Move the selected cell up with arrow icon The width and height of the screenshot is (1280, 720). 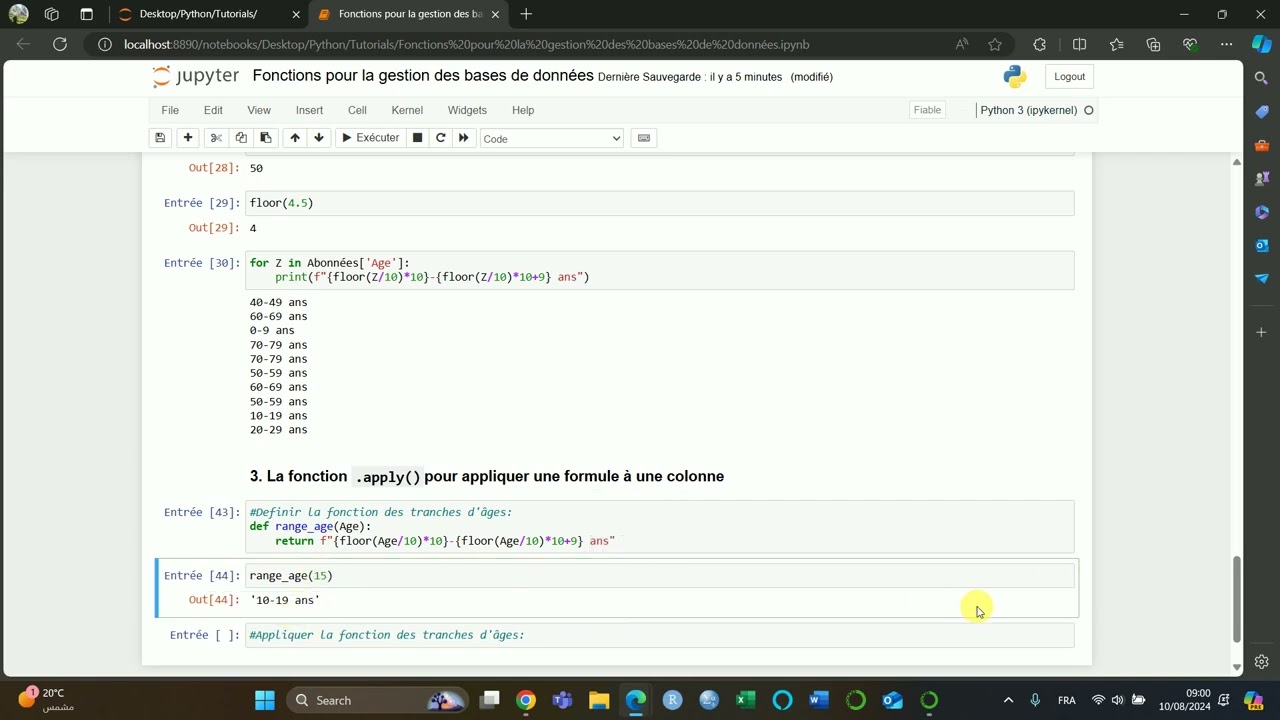pyautogui.click(x=295, y=138)
